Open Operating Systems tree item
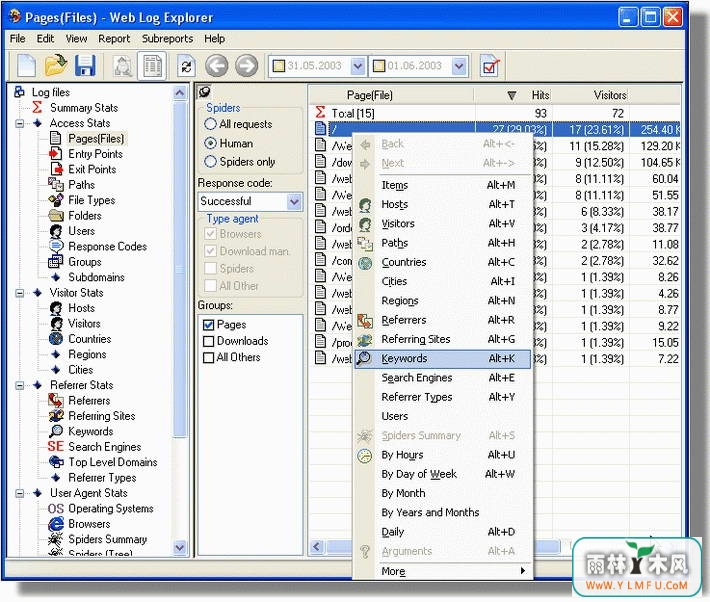The image size is (710, 602). (110, 508)
